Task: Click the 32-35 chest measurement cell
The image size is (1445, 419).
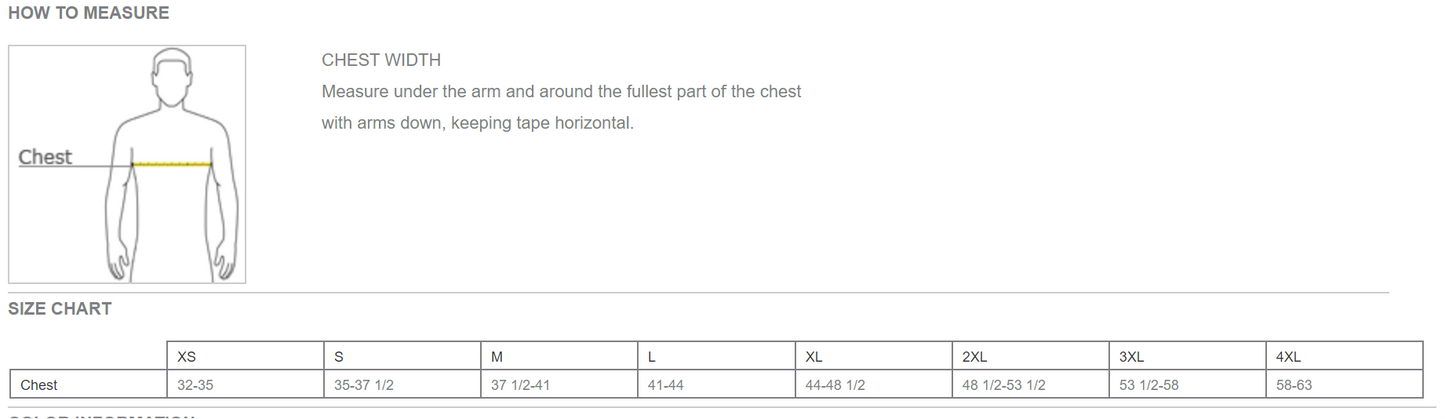Action: [195, 385]
